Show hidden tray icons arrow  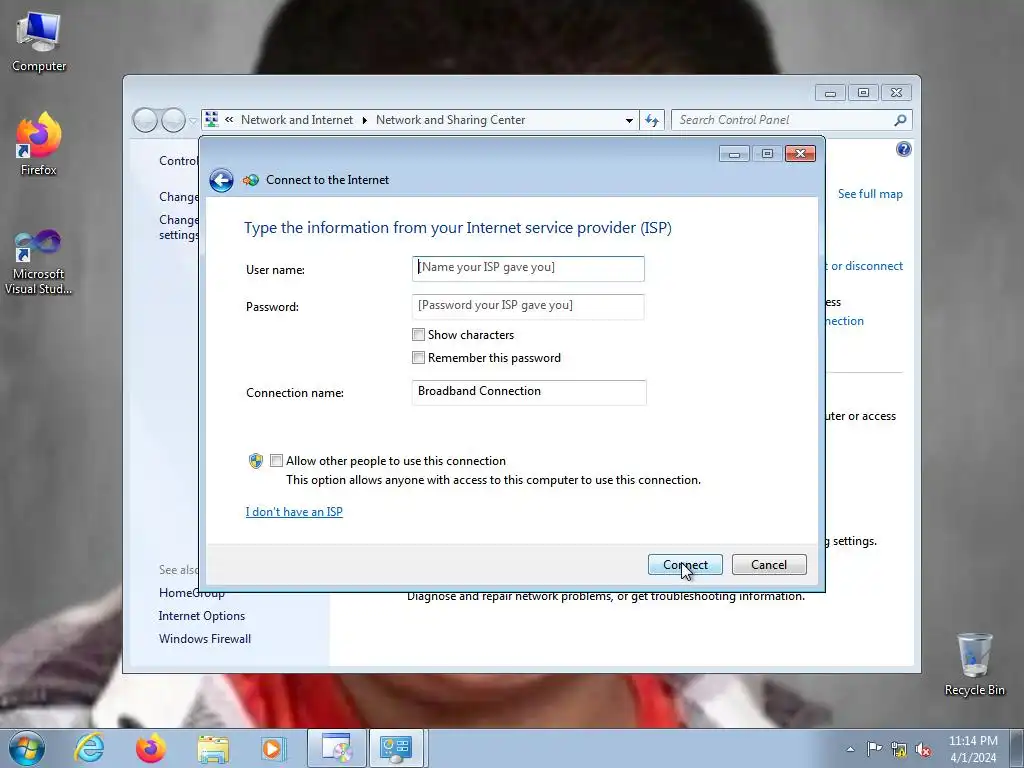(850, 749)
